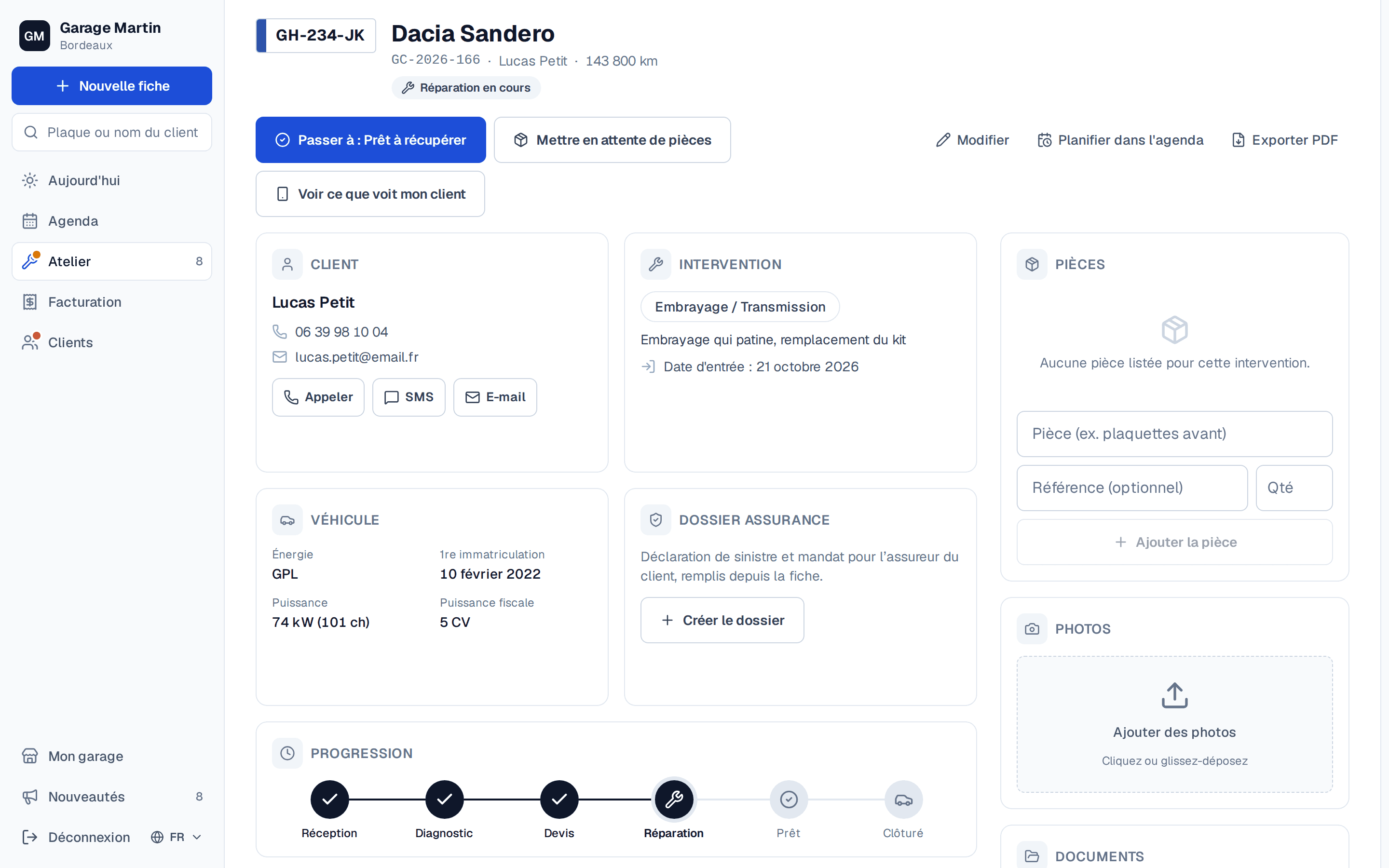Viewport: 1389px width, 868px height.
Task: Click Exporter PDF
Action: pyautogui.click(x=1284, y=140)
